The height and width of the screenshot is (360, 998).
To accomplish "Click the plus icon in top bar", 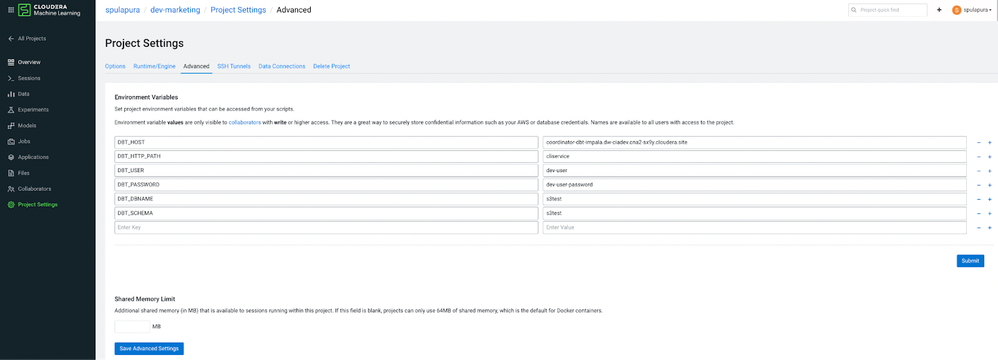I will click(x=939, y=10).
